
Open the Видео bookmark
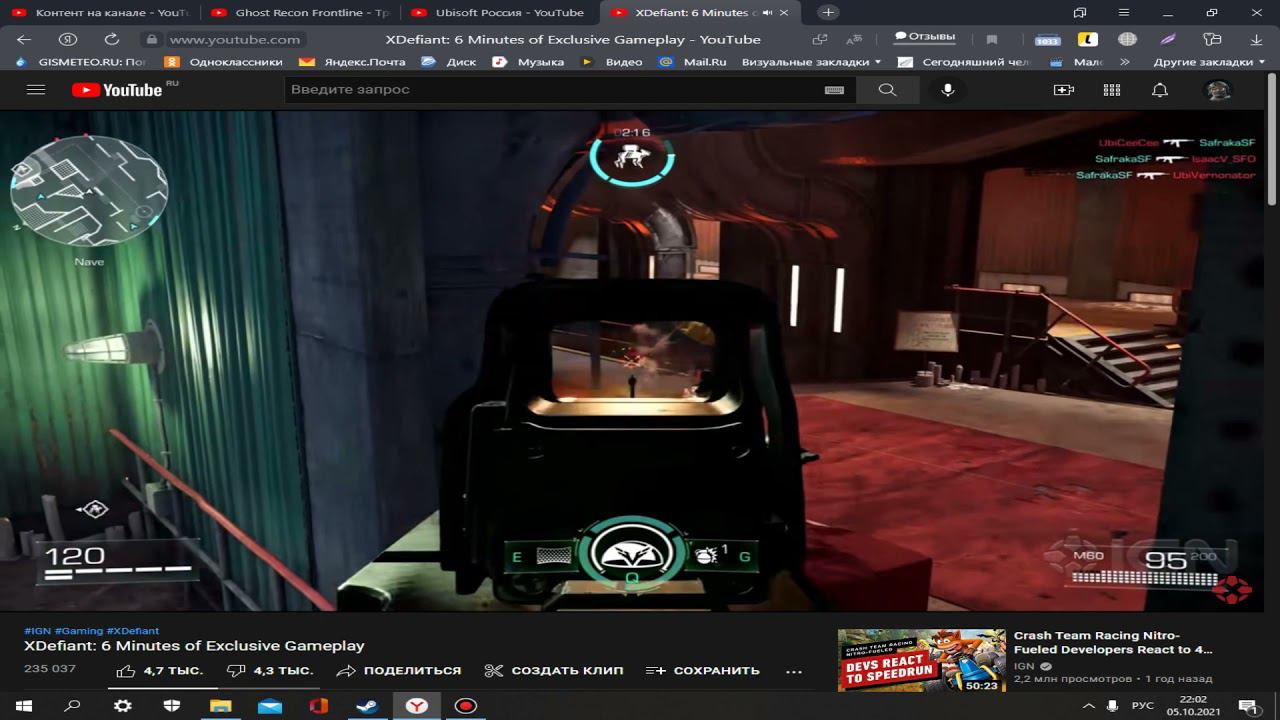(x=611, y=62)
